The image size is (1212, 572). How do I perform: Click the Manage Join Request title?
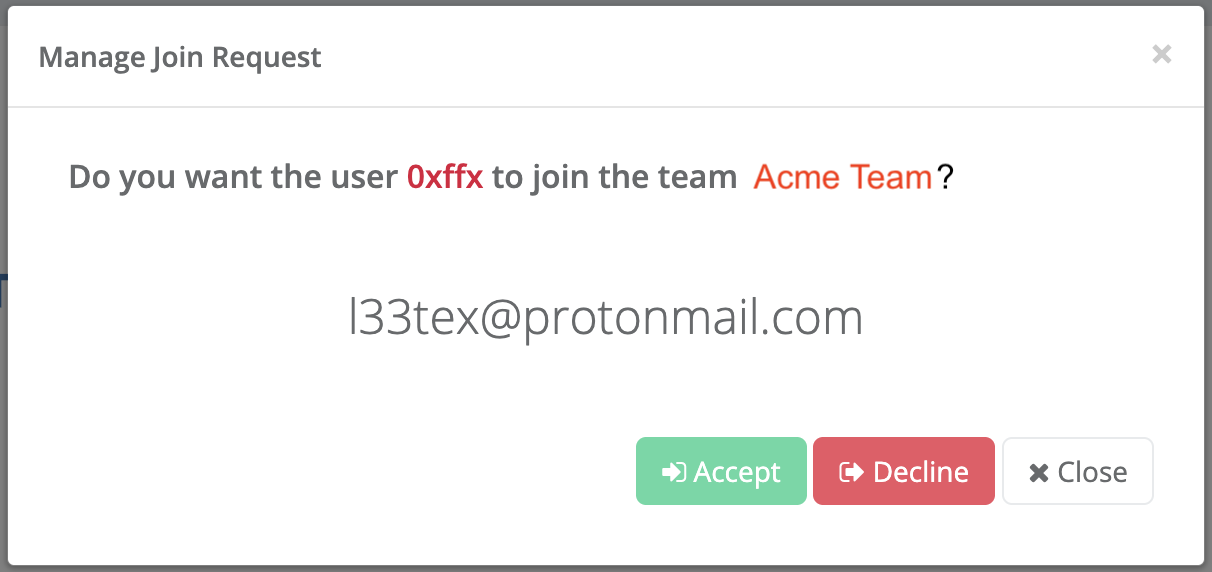click(x=180, y=57)
